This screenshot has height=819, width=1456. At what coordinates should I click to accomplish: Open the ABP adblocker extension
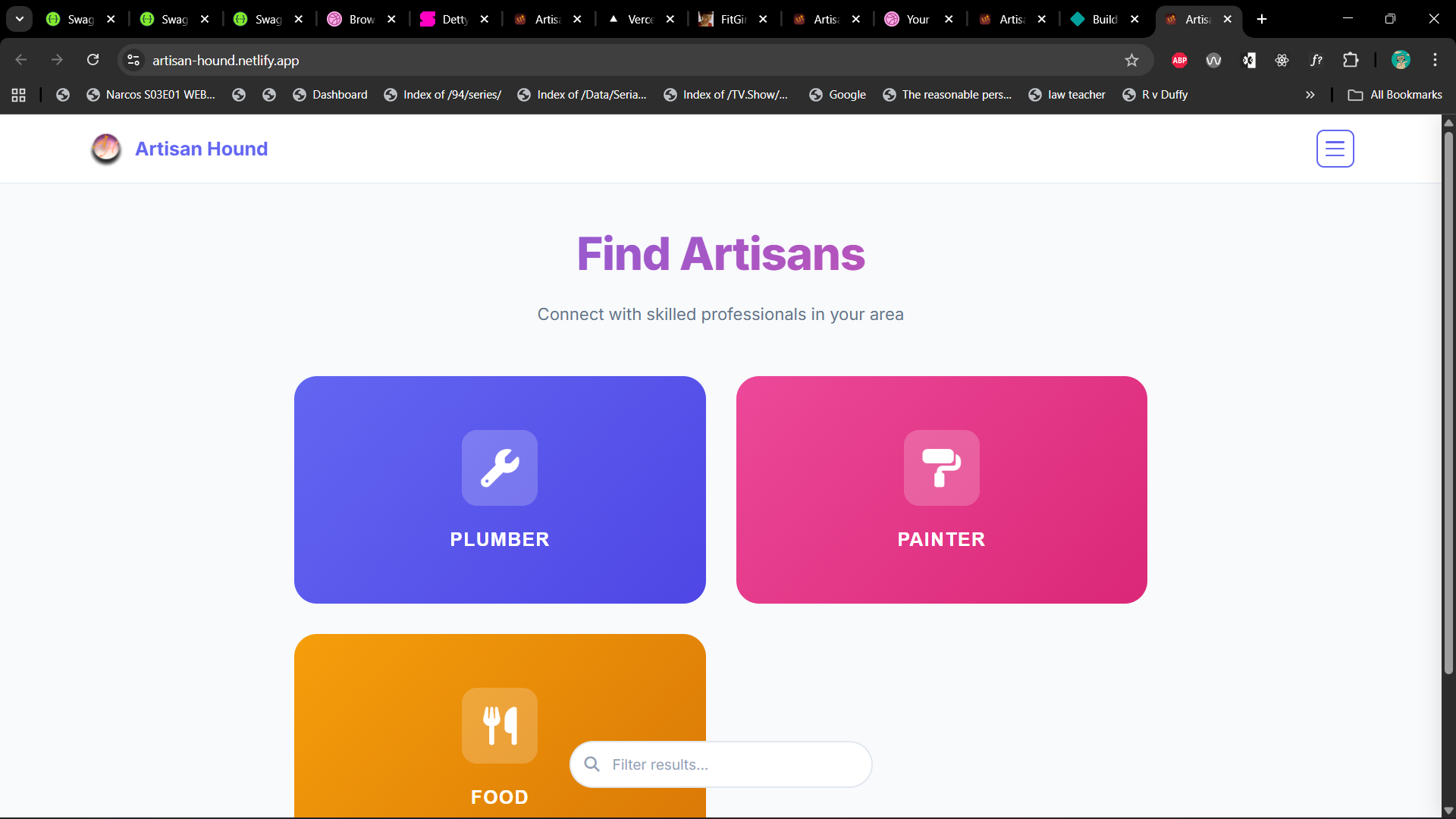coord(1178,60)
